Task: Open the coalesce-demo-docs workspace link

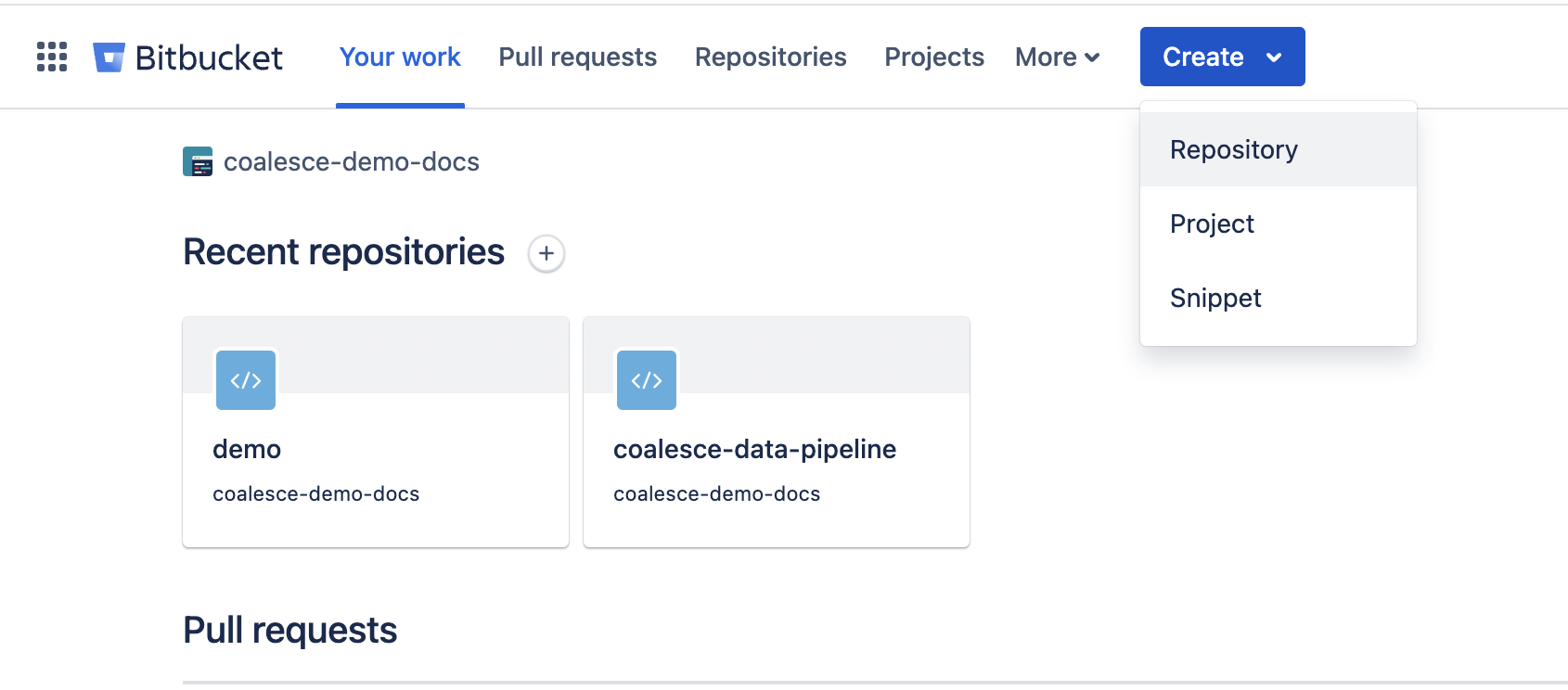Action: 351,161
